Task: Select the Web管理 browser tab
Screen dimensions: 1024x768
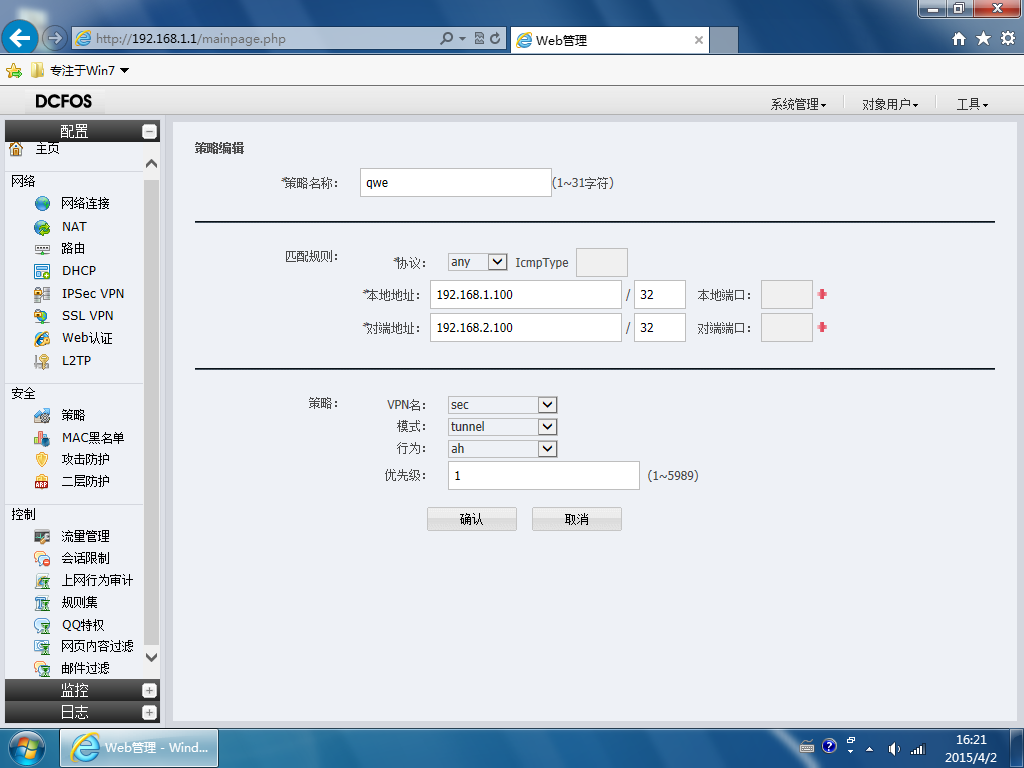Action: 609,40
